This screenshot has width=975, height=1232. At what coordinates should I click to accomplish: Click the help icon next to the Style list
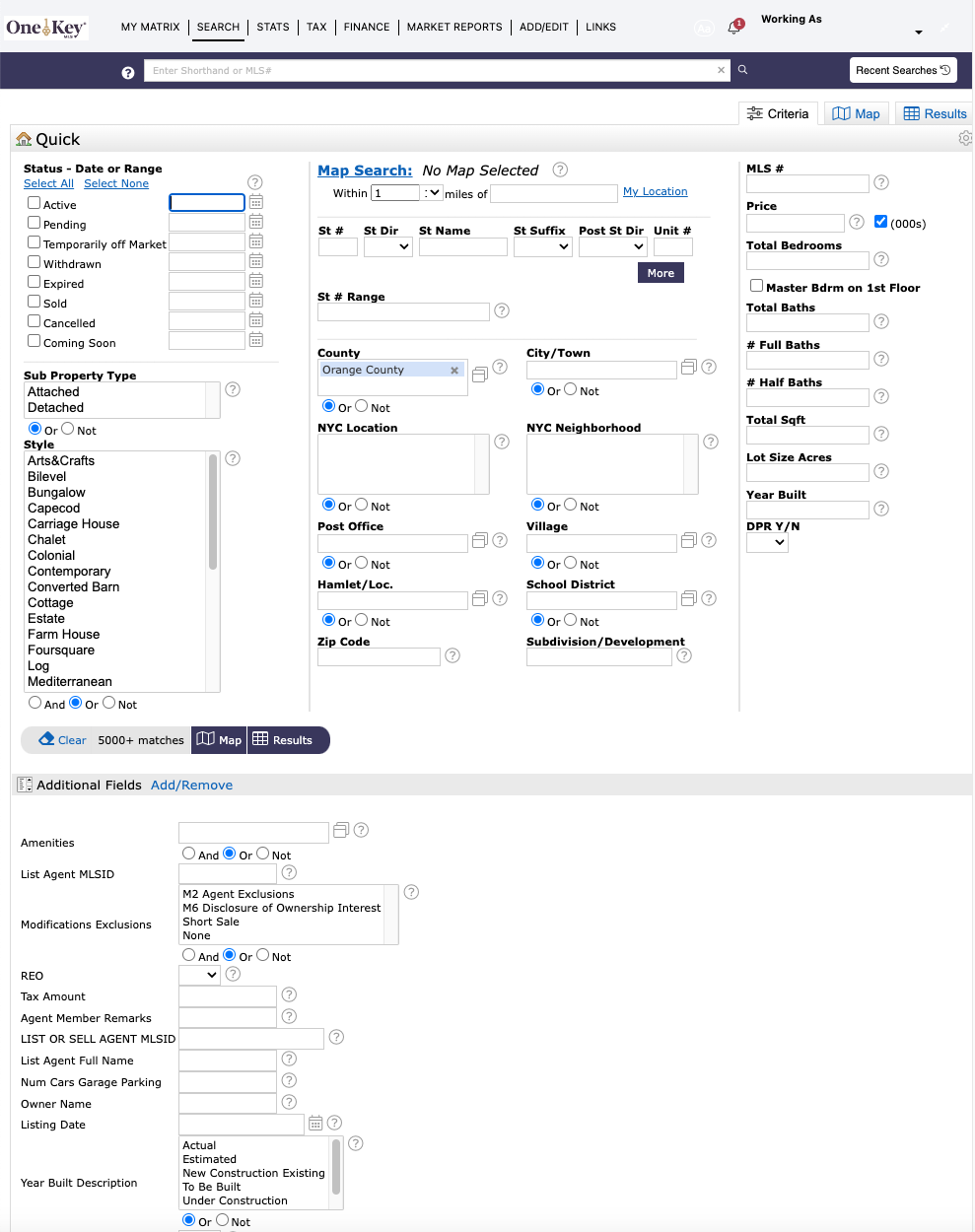click(232, 458)
